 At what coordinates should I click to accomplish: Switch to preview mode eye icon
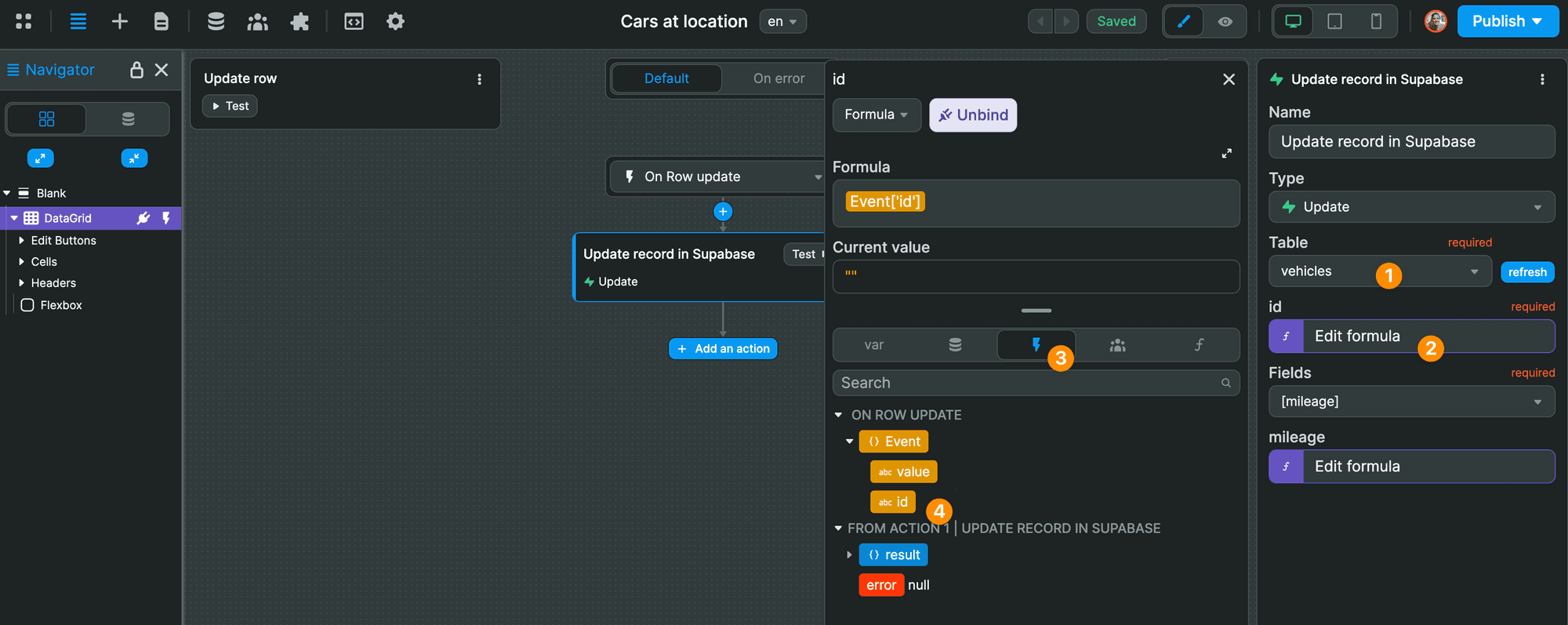(x=1225, y=21)
